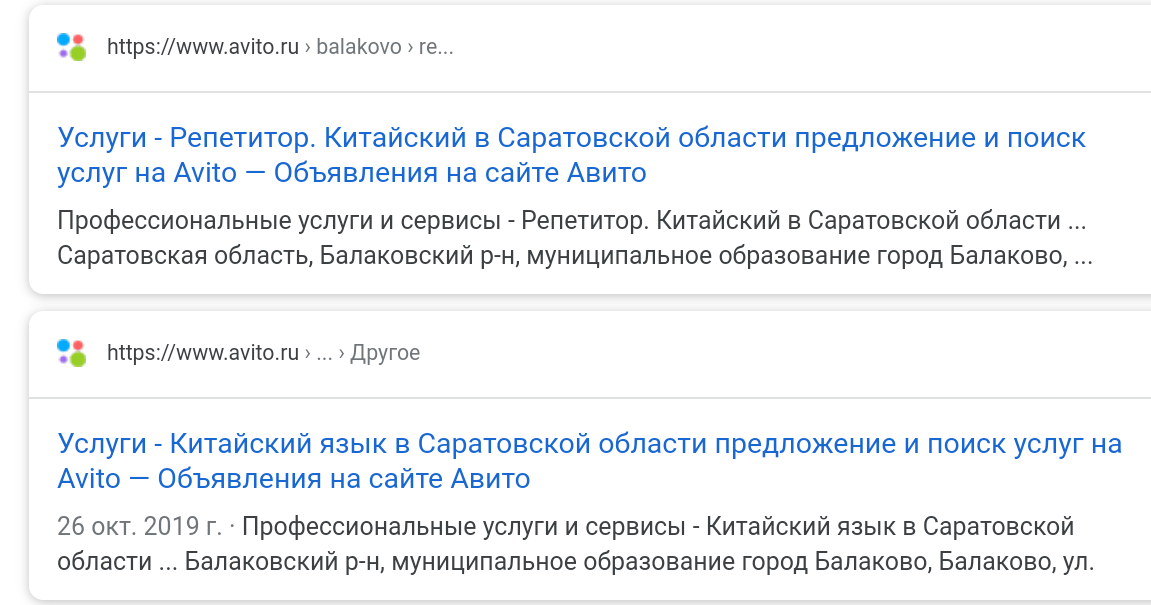Click the title line 'Avito — Объявления на сайте Авито'
1151x605 pixels.
click(294, 479)
